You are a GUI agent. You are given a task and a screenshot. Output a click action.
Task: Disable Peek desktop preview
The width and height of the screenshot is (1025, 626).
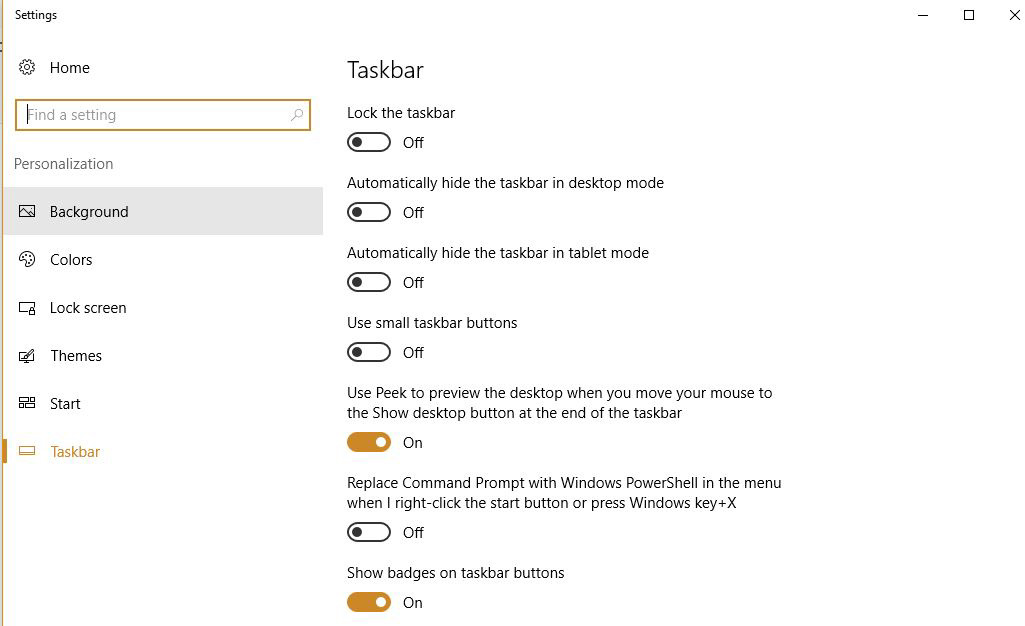click(368, 442)
